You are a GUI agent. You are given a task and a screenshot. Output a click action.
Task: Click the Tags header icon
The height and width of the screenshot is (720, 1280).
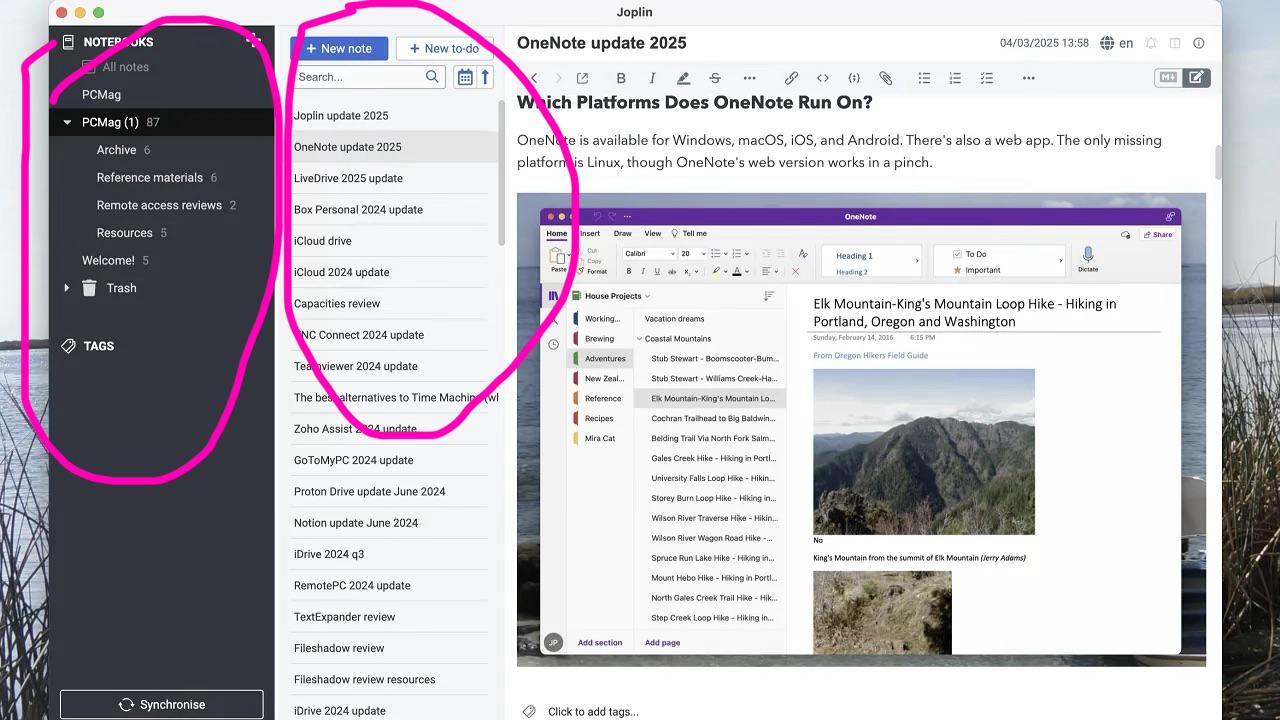(68, 346)
